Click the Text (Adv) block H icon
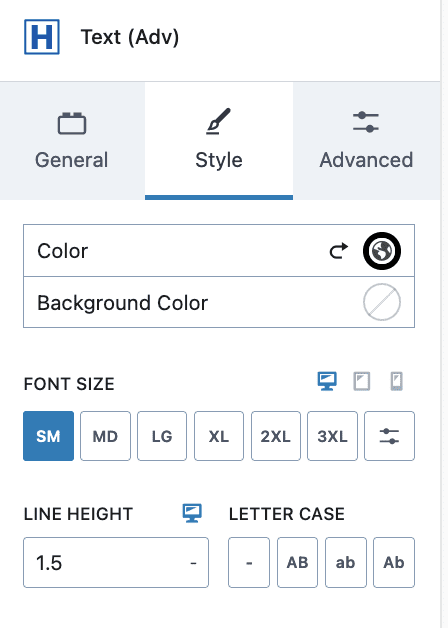The height and width of the screenshot is (628, 448). pyautogui.click(x=42, y=36)
